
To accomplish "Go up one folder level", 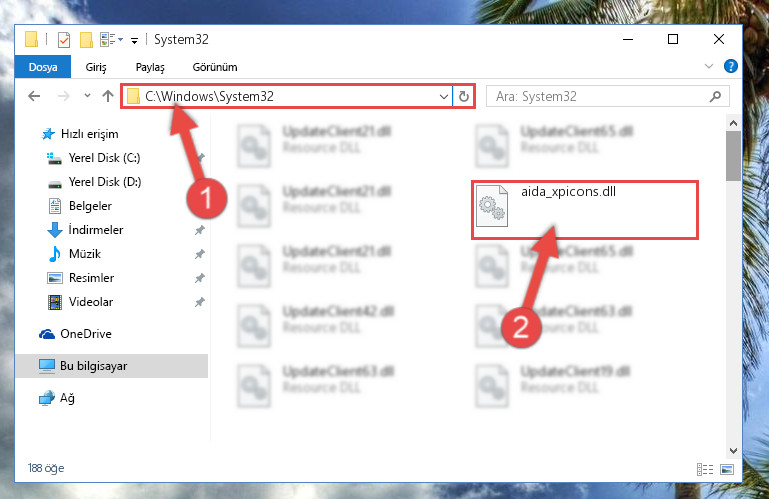I will pyautogui.click(x=108, y=96).
